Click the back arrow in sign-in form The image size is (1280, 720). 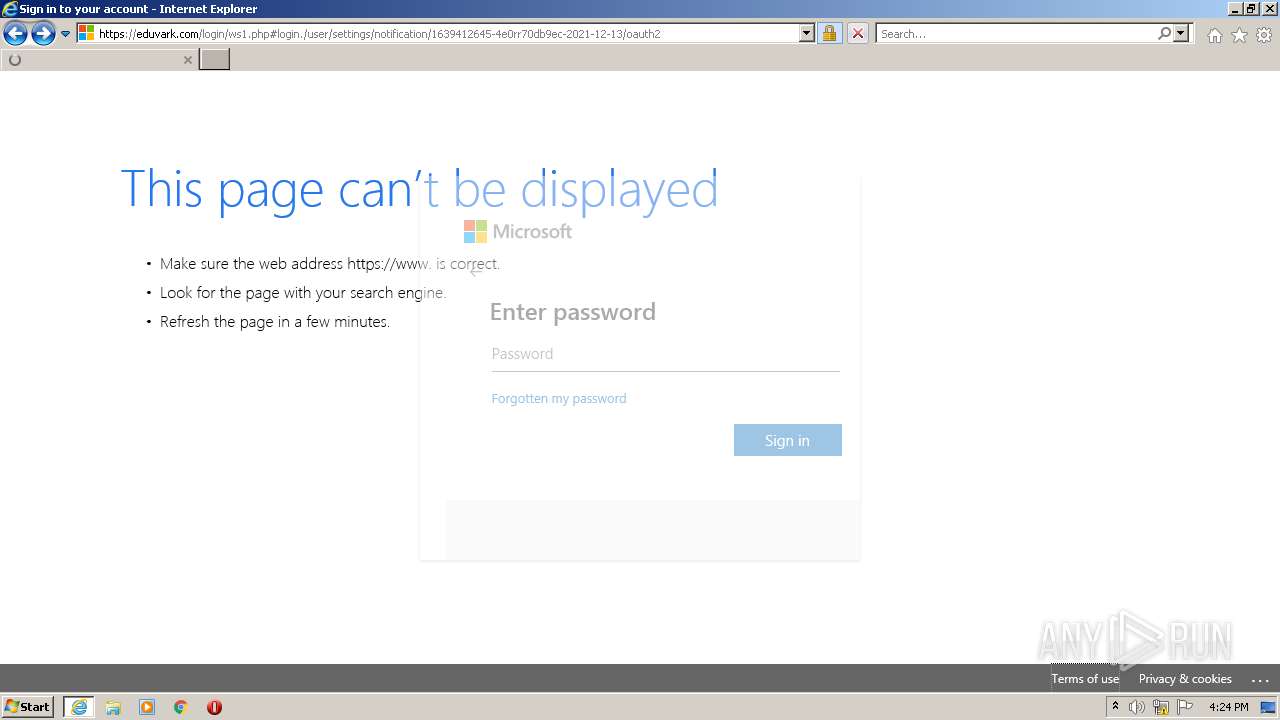[476, 270]
